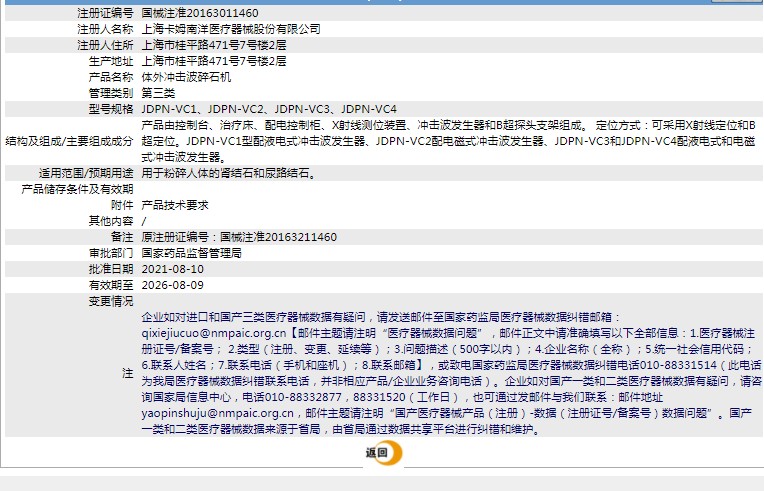Click email qixiejiucuo@nmpaic.org.cn
The image size is (764, 491).
(x=214, y=333)
